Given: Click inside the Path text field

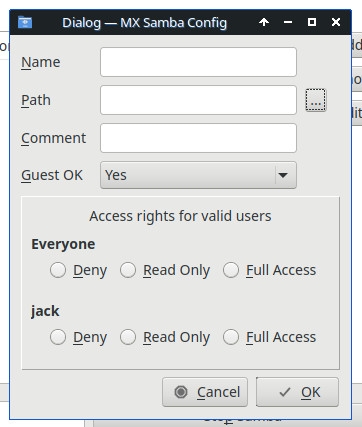Looking at the screenshot, I should tap(198, 100).
